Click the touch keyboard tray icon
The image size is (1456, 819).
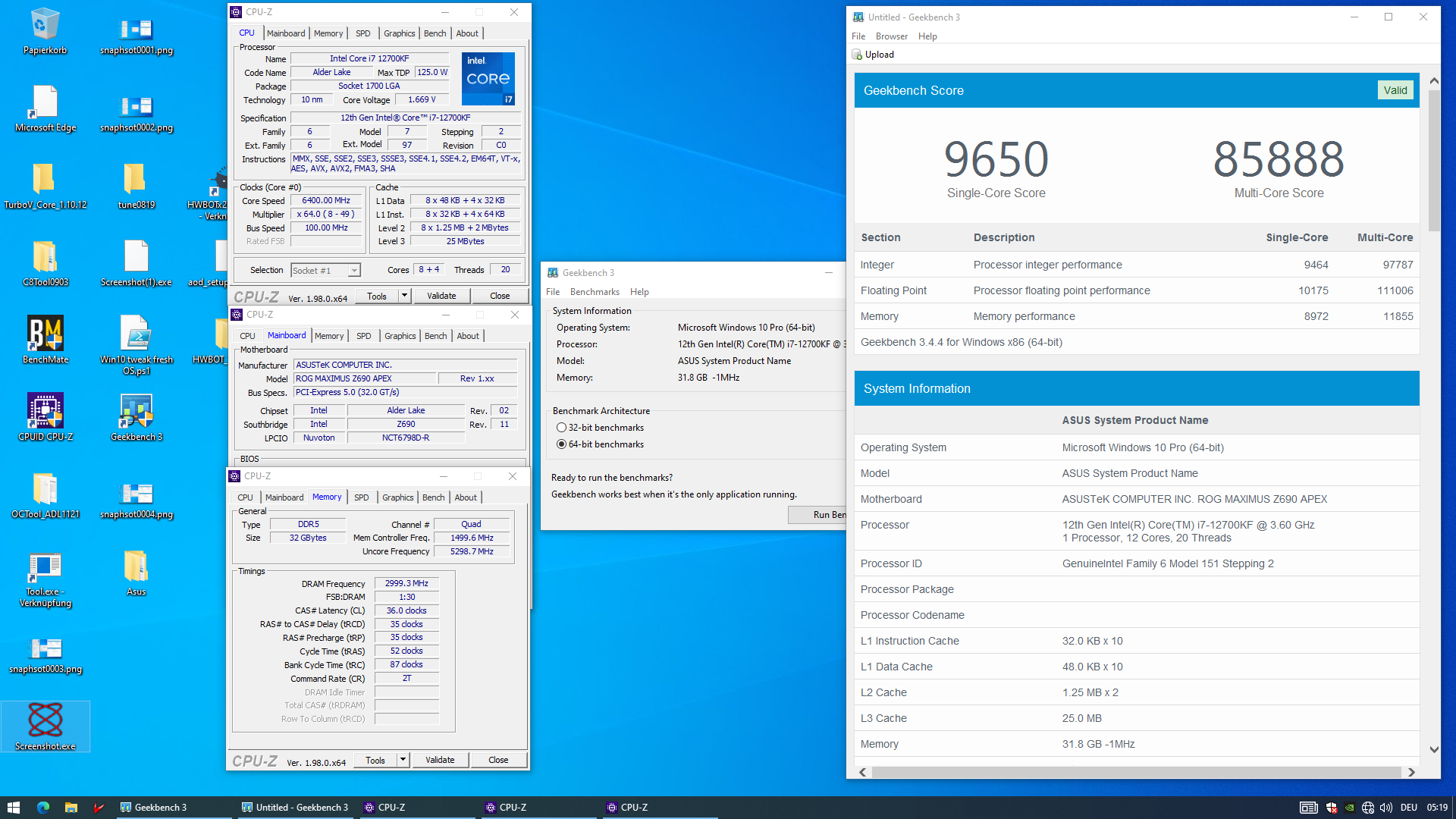click(x=1308, y=808)
